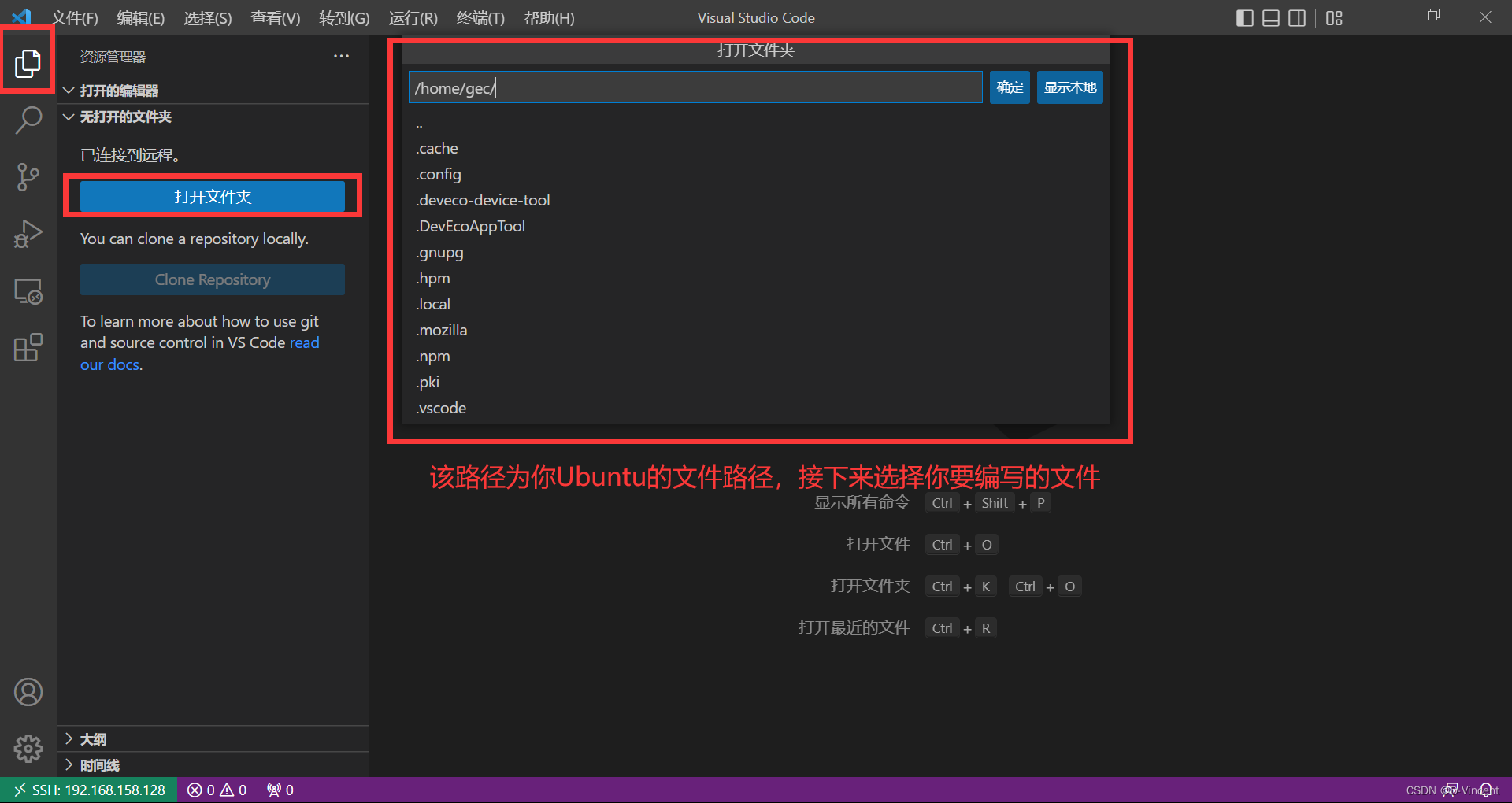Image resolution: width=1512 pixels, height=803 pixels.
Task: Open the Explorer view in activity bar
Action: coord(28,63)
